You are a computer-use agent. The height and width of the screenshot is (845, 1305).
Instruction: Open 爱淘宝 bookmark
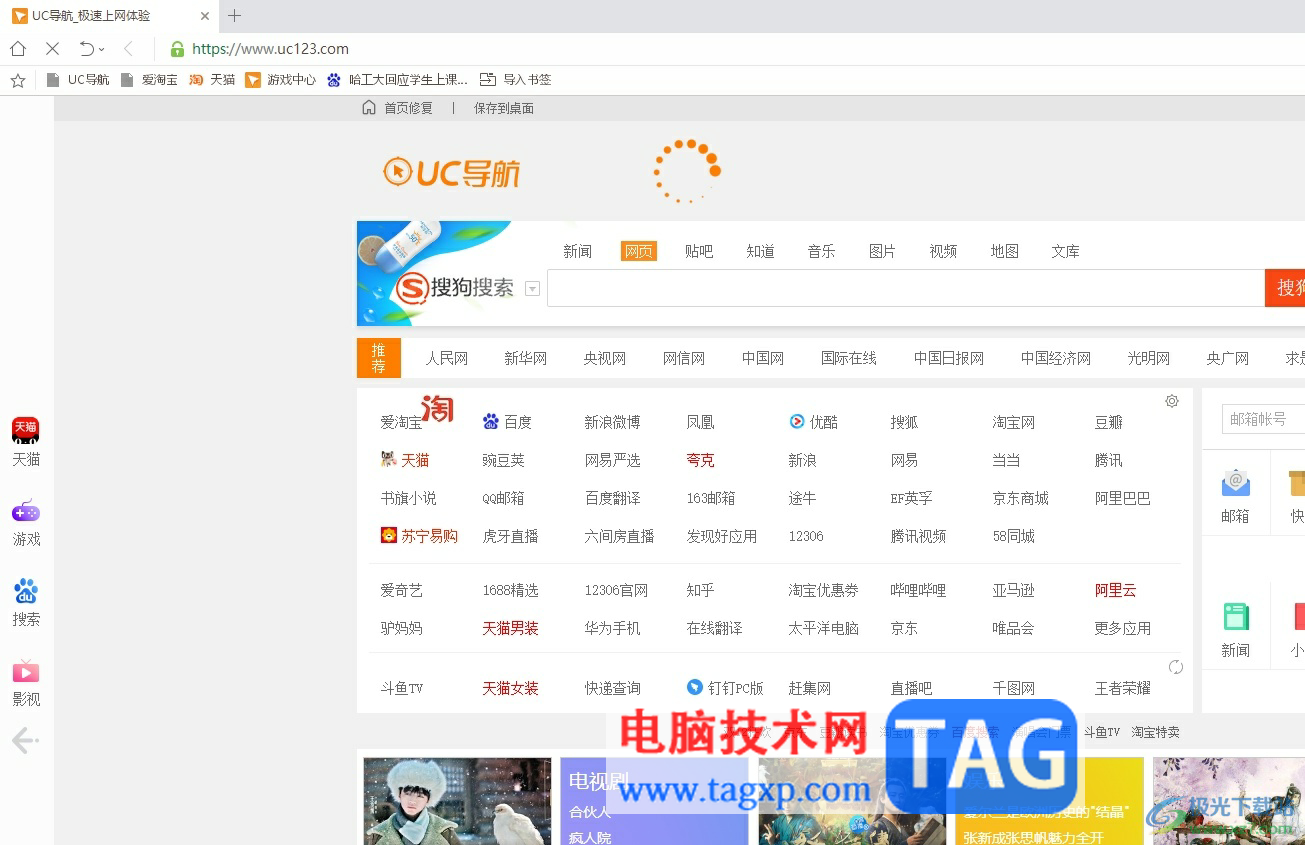point(149,80)
